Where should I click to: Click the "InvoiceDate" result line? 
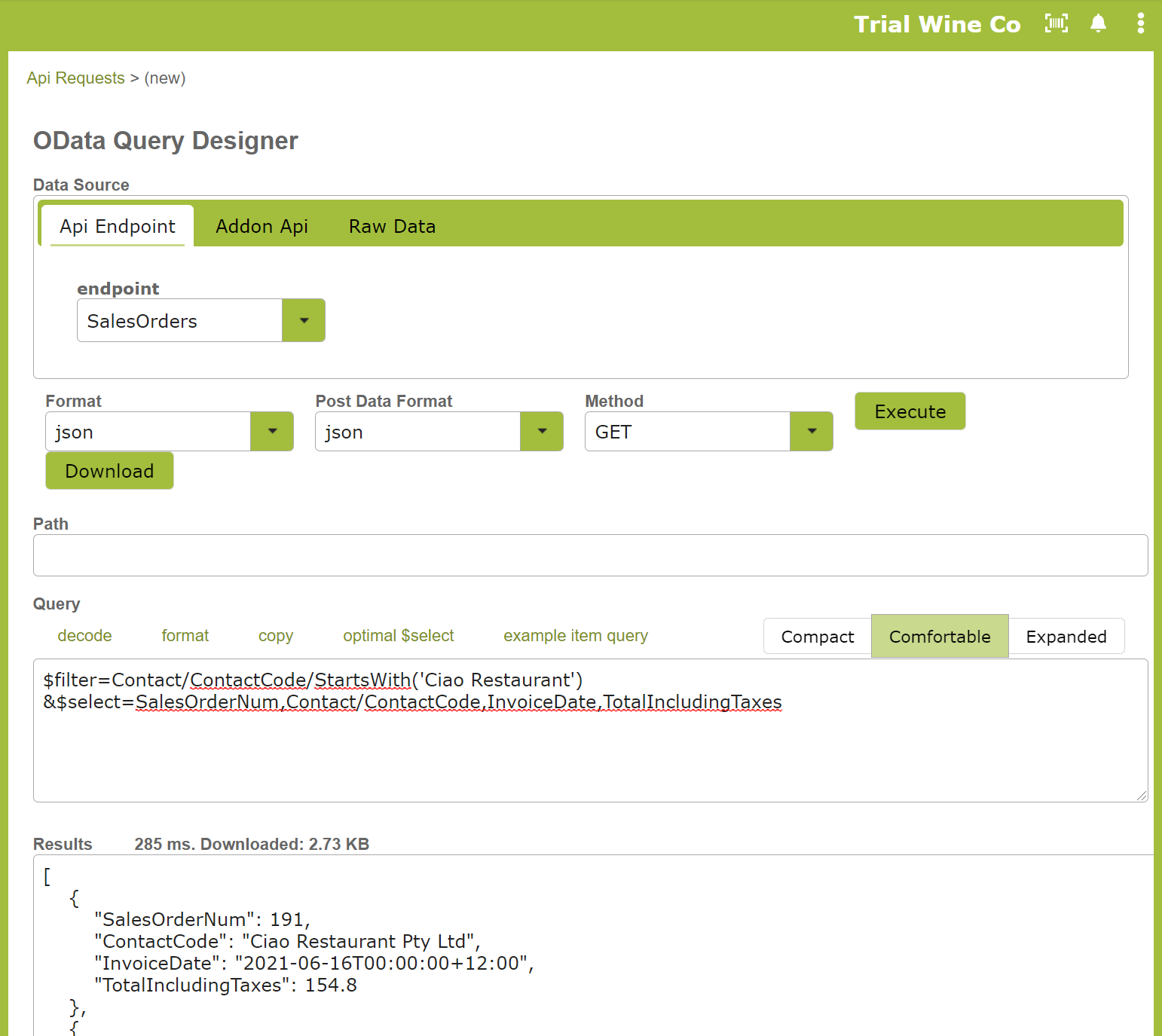click(x=314, y=963)
